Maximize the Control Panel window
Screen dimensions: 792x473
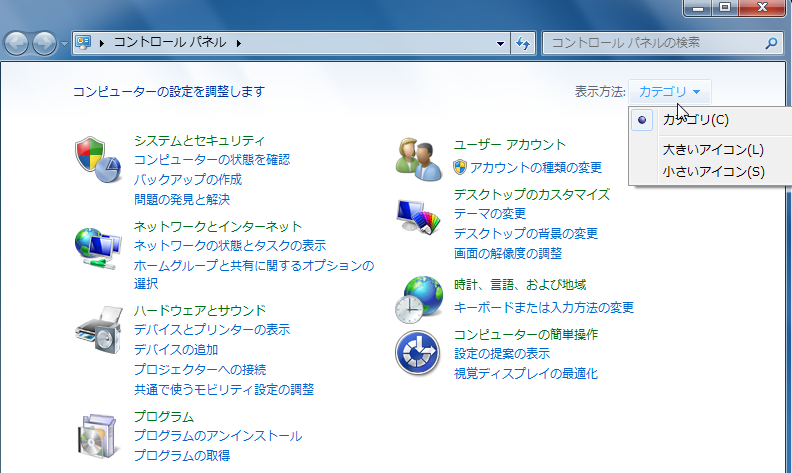pyautogui.click(x=725, y=8)
